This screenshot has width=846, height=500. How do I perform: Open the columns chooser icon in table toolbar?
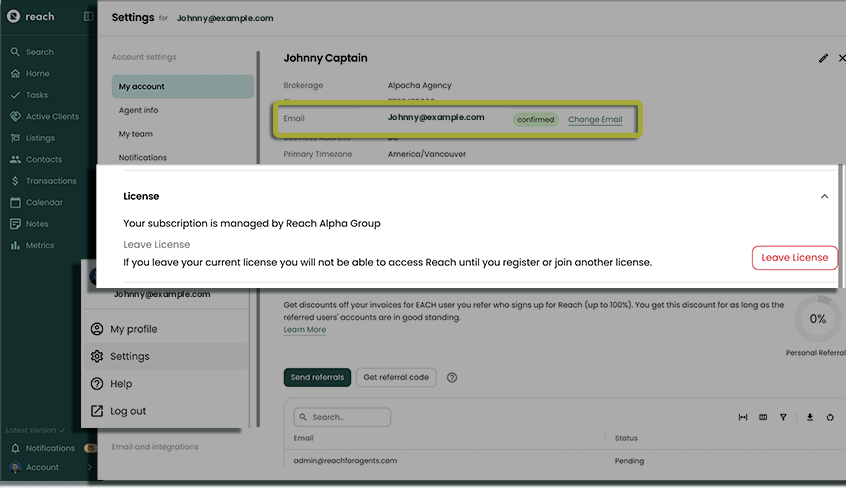(763, 417)
